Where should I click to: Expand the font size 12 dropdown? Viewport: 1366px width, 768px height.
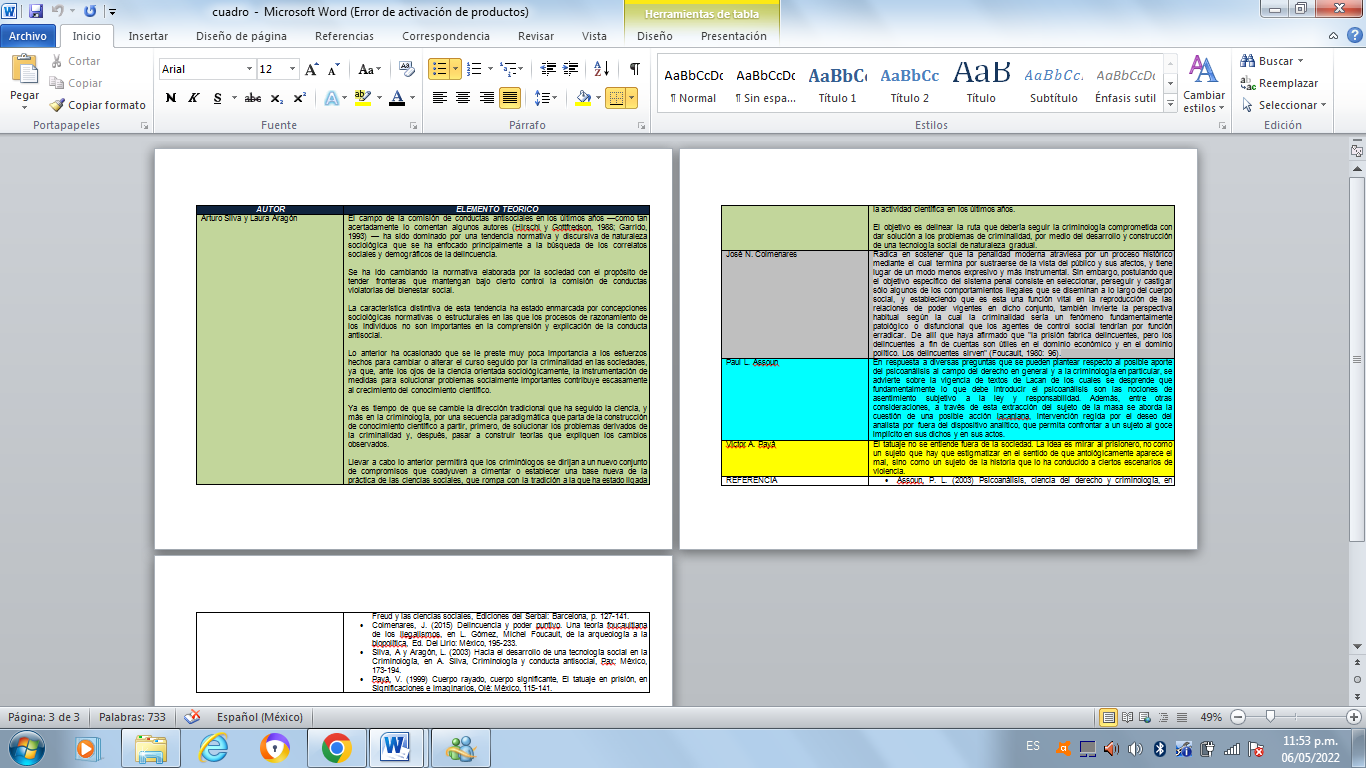click(294, 69)
